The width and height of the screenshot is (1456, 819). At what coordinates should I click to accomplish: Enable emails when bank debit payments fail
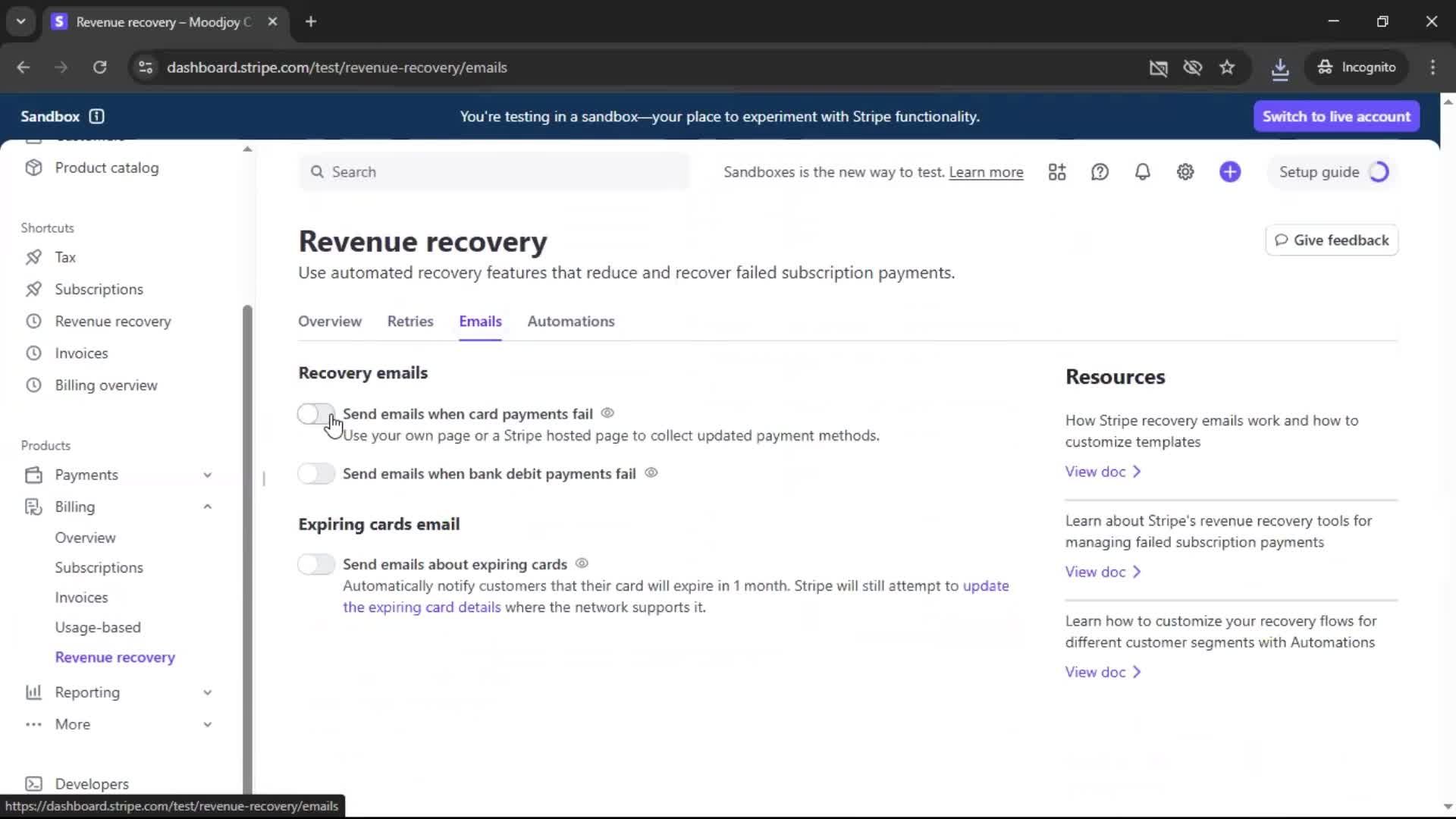point(315,474)
